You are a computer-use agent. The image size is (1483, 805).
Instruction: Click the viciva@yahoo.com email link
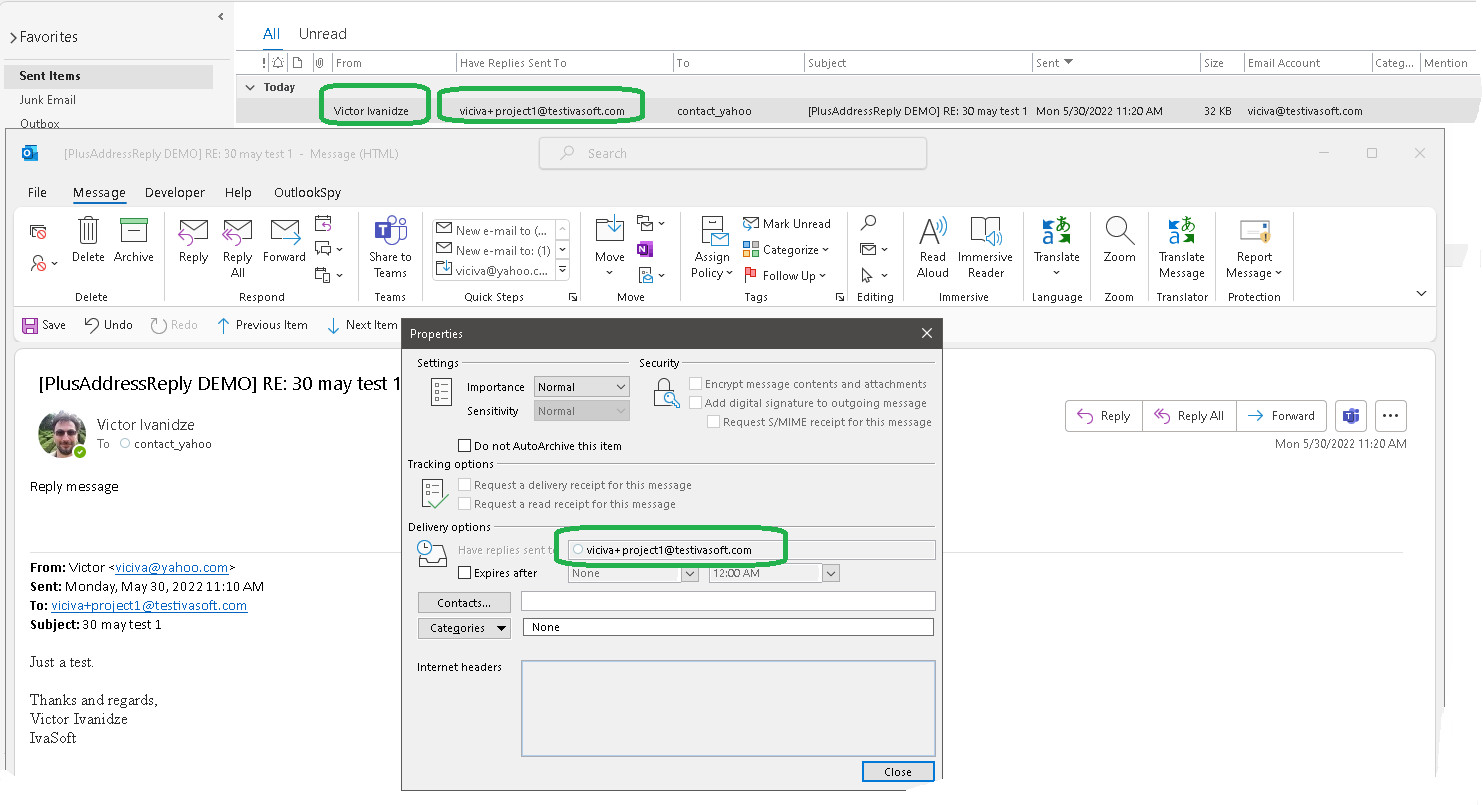click(x=171, y=567)
